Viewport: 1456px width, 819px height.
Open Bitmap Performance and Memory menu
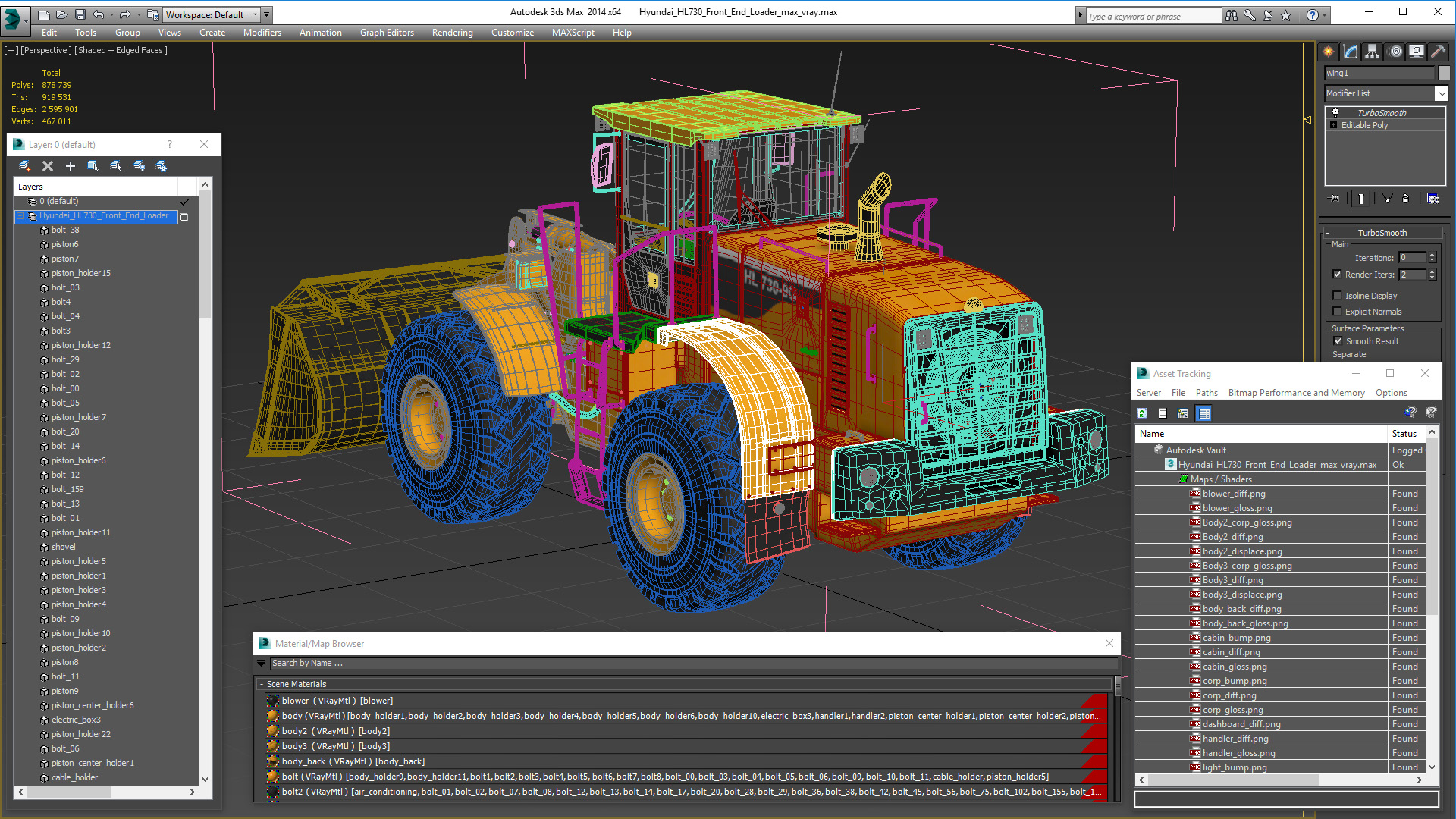coord(1296,393)
